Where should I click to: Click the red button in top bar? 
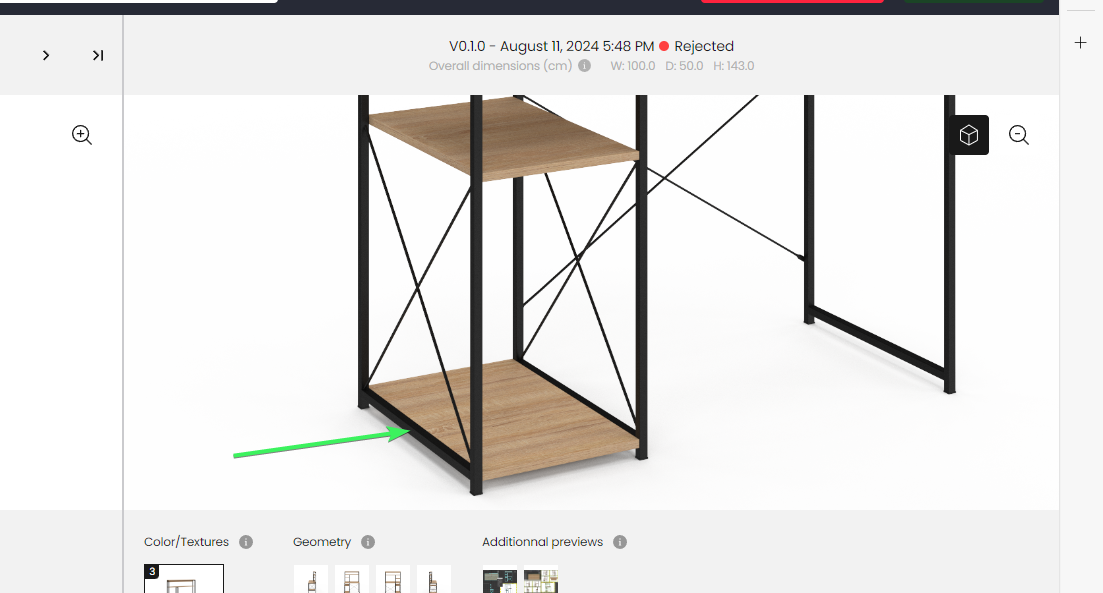pyautogui.click(x=792, y=1)
